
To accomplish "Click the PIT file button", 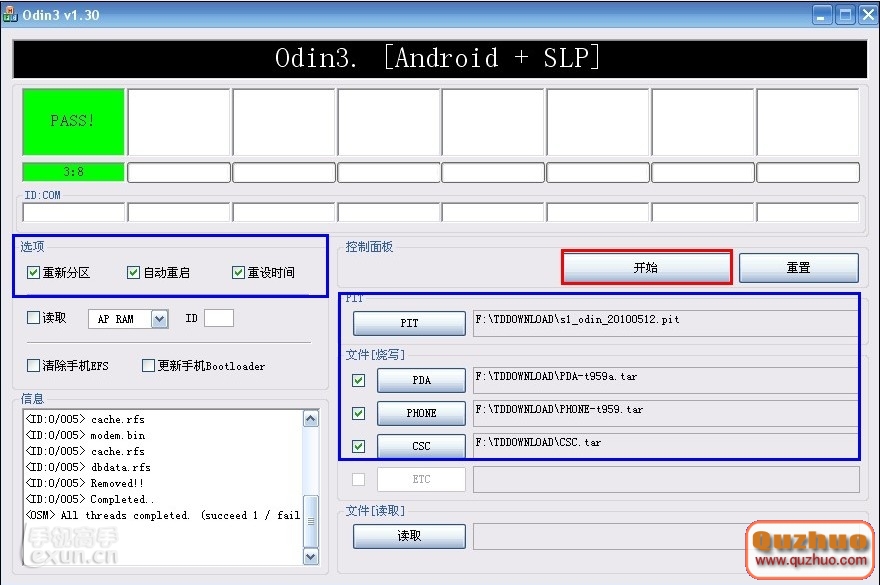I will click(409, 323).
